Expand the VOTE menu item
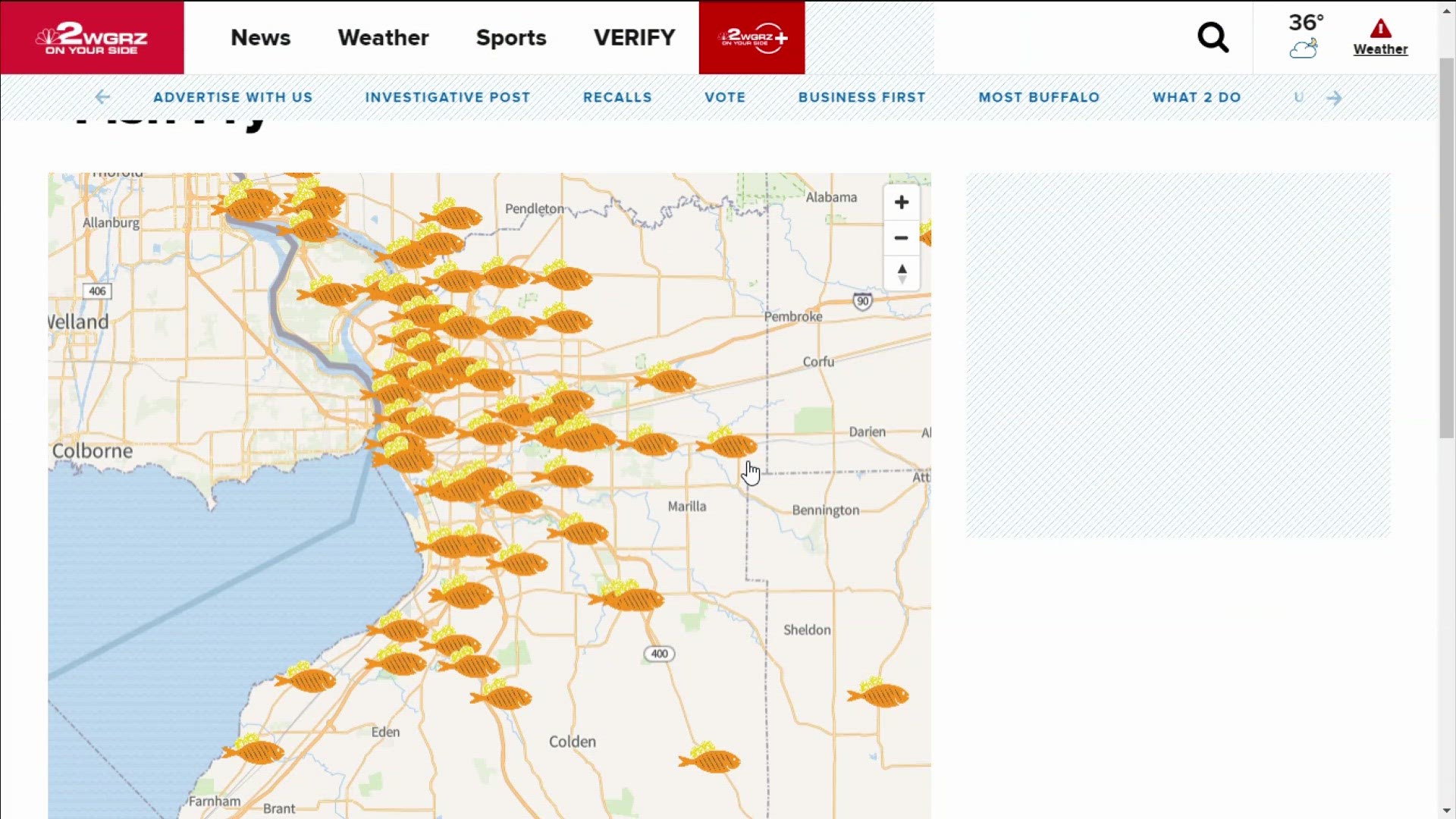The width and height of the screenshot is (1456, 819). coord(725,97)
